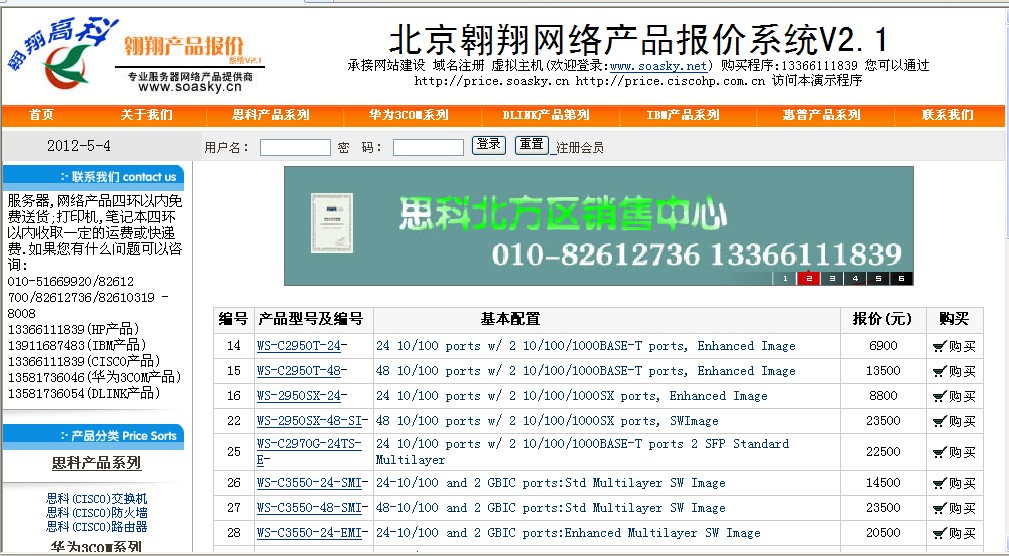The height and width of the screenshot is (556, 1009).
Task: Switch banner to slide 4
Action: 855,279
